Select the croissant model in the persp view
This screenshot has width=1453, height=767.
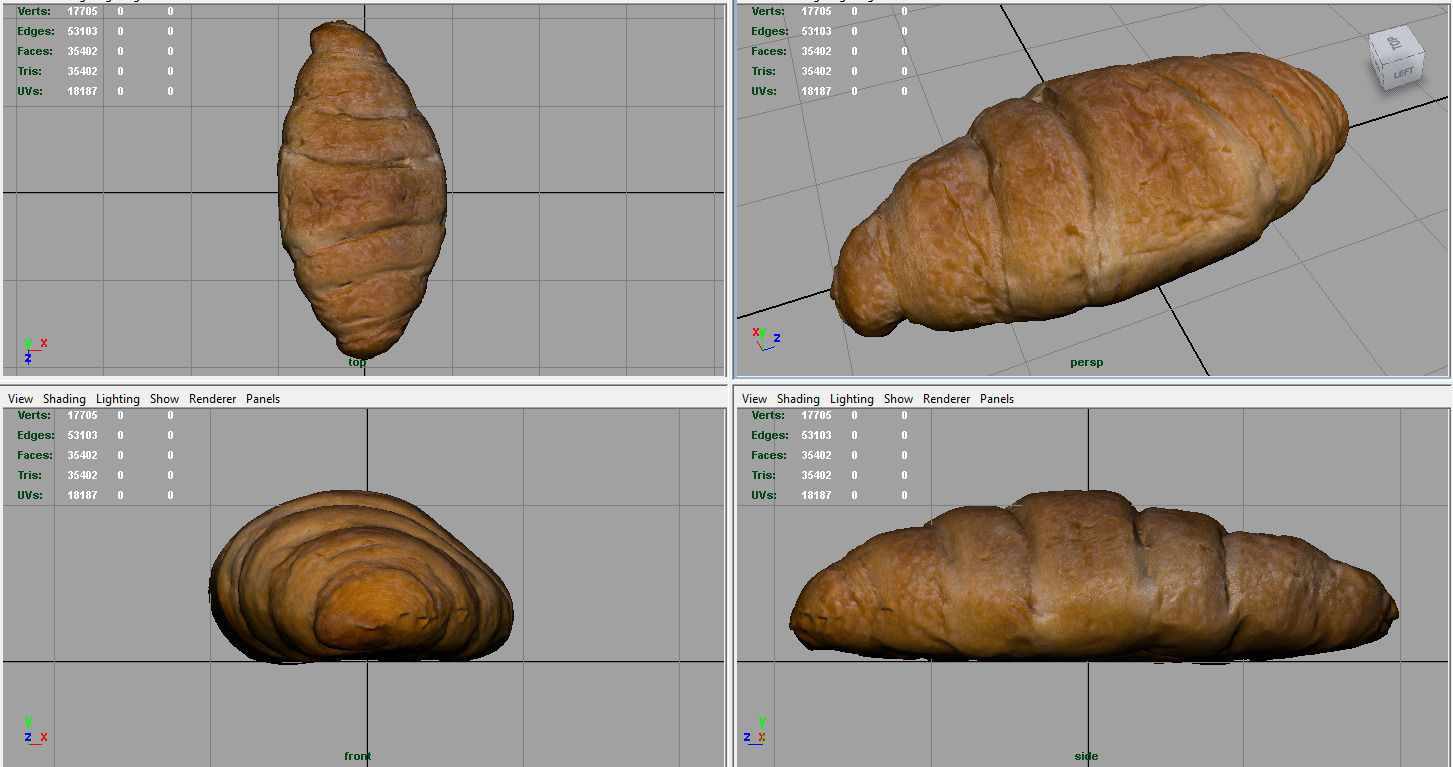(x=1090, y=195)
